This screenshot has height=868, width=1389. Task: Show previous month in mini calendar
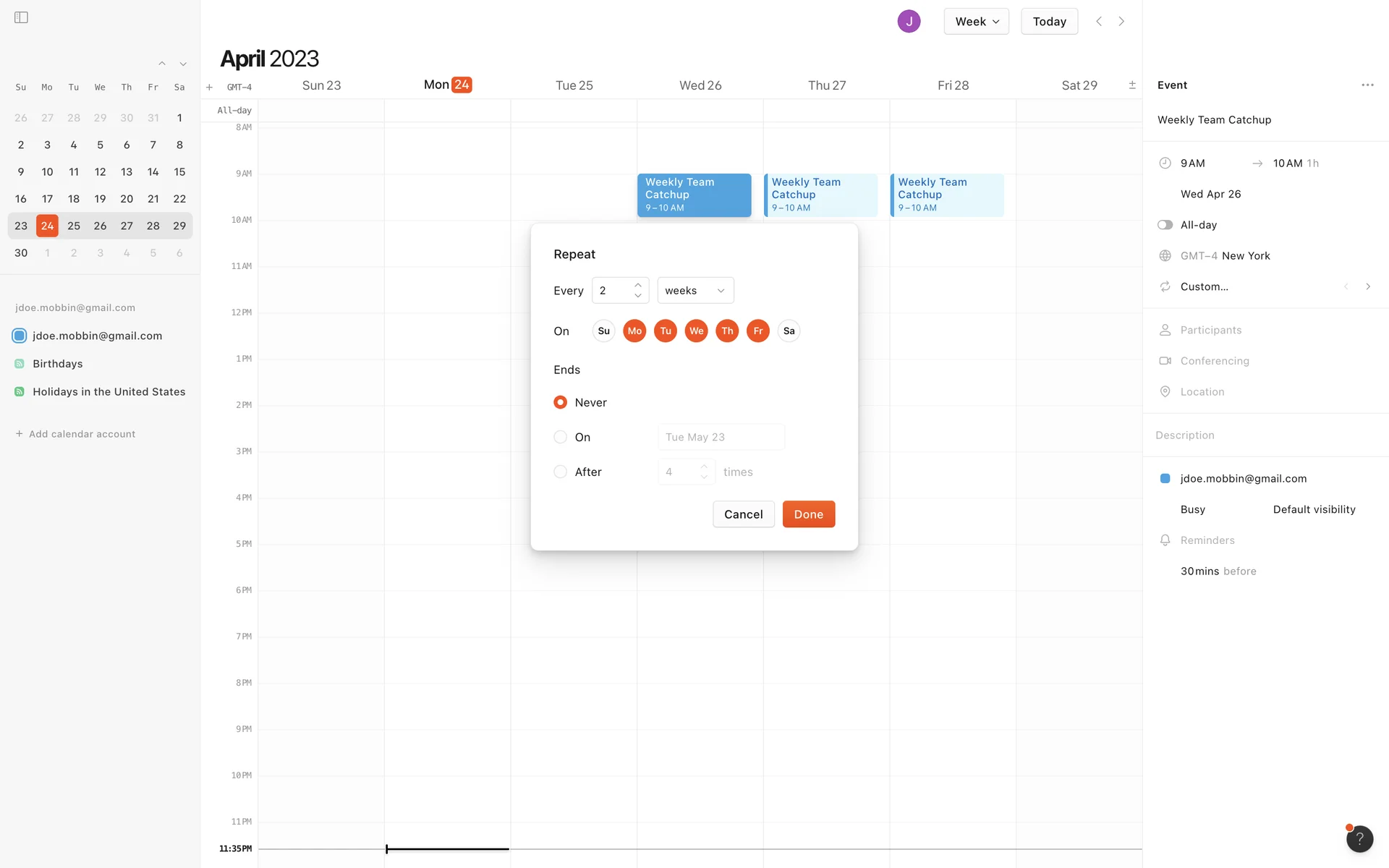coord(162,64)
